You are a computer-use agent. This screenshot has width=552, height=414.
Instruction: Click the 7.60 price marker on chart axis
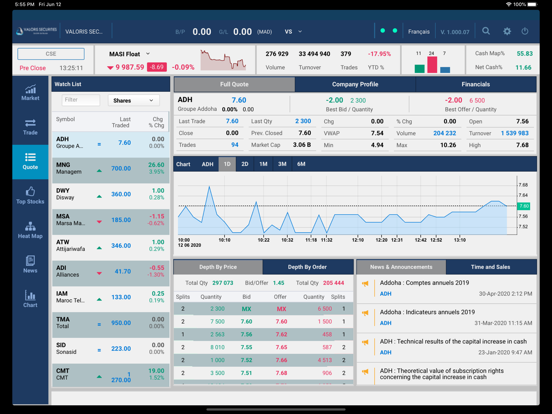pos(523,206)
